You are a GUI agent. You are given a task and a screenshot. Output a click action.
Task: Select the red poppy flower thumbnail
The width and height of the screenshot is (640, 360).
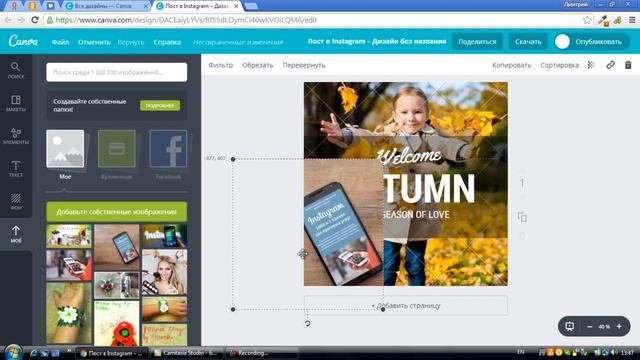pos(117,324)
